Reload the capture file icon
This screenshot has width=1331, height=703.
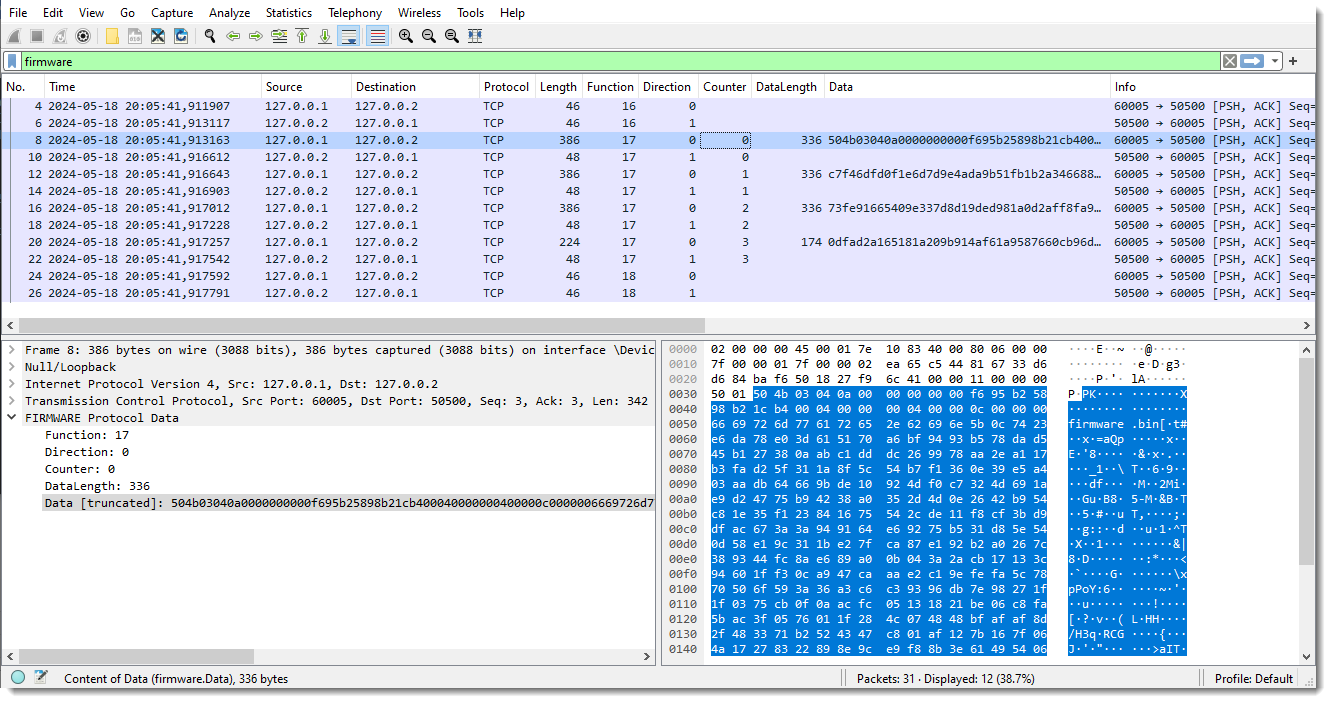181,36
